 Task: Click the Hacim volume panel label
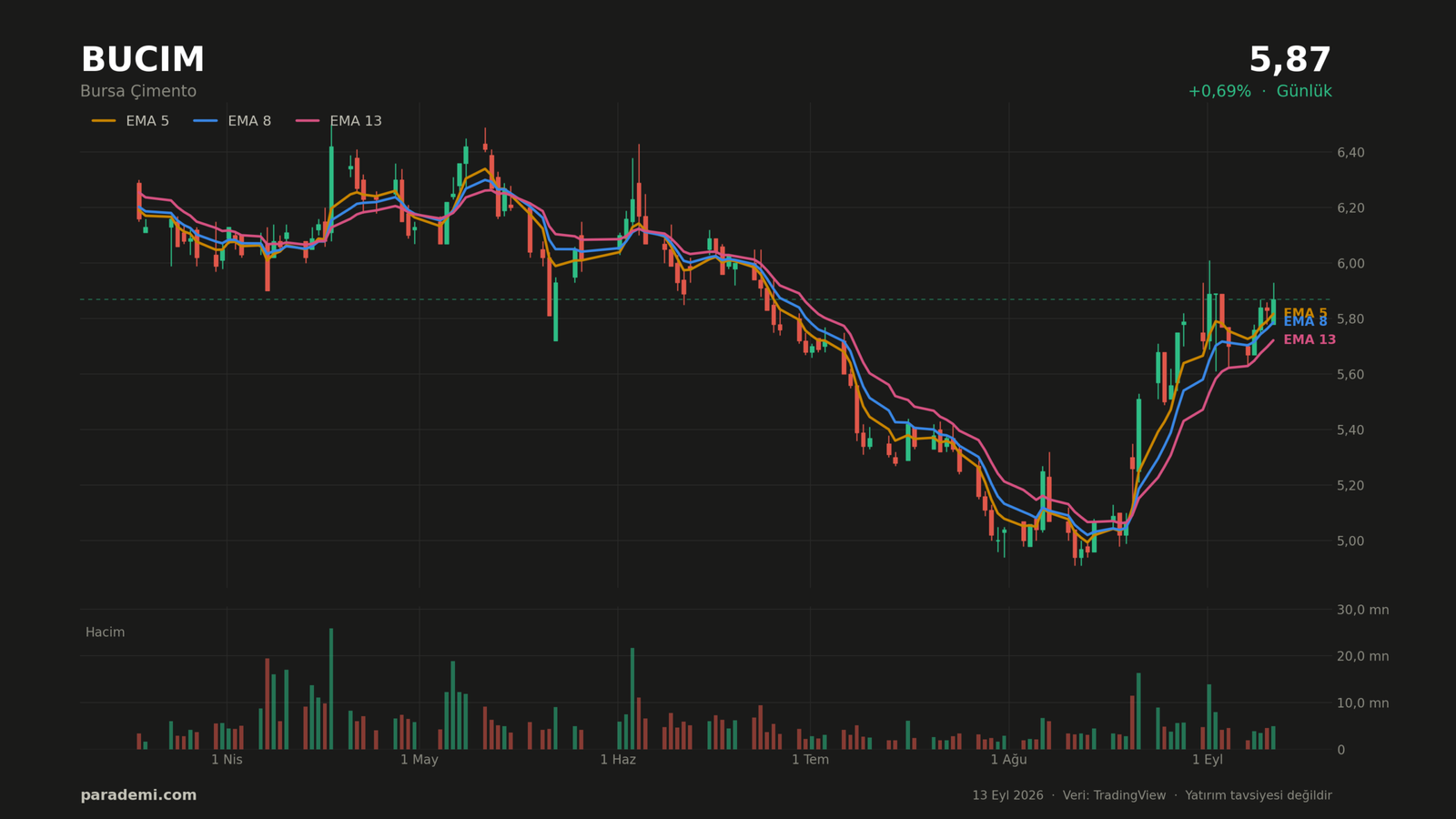coord(105,632)
